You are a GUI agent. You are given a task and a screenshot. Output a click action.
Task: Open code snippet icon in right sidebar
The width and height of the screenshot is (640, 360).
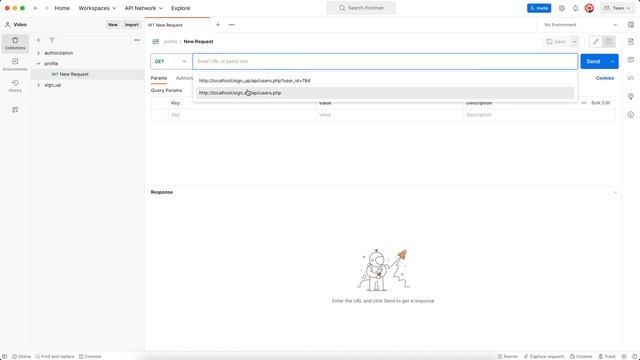pos(631,78)
